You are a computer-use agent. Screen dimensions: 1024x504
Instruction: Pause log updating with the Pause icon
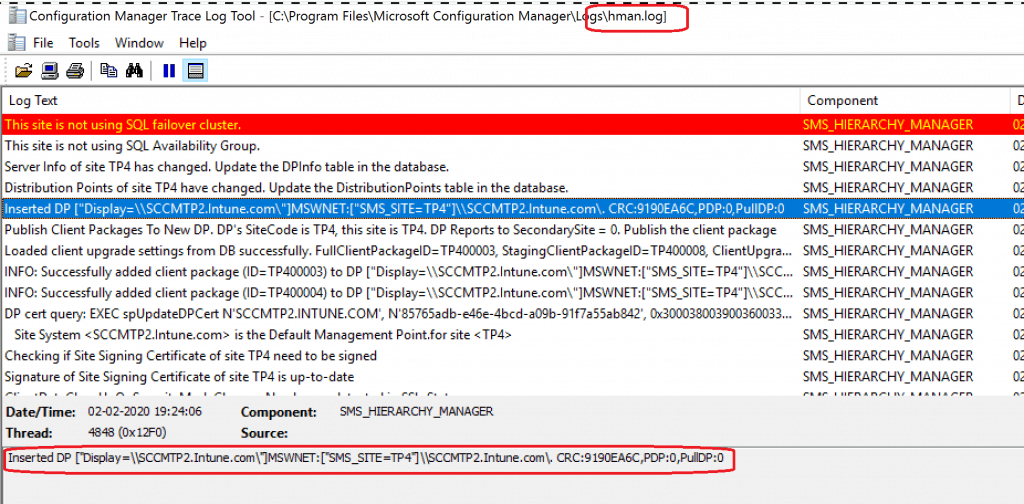tap(169, 71)
